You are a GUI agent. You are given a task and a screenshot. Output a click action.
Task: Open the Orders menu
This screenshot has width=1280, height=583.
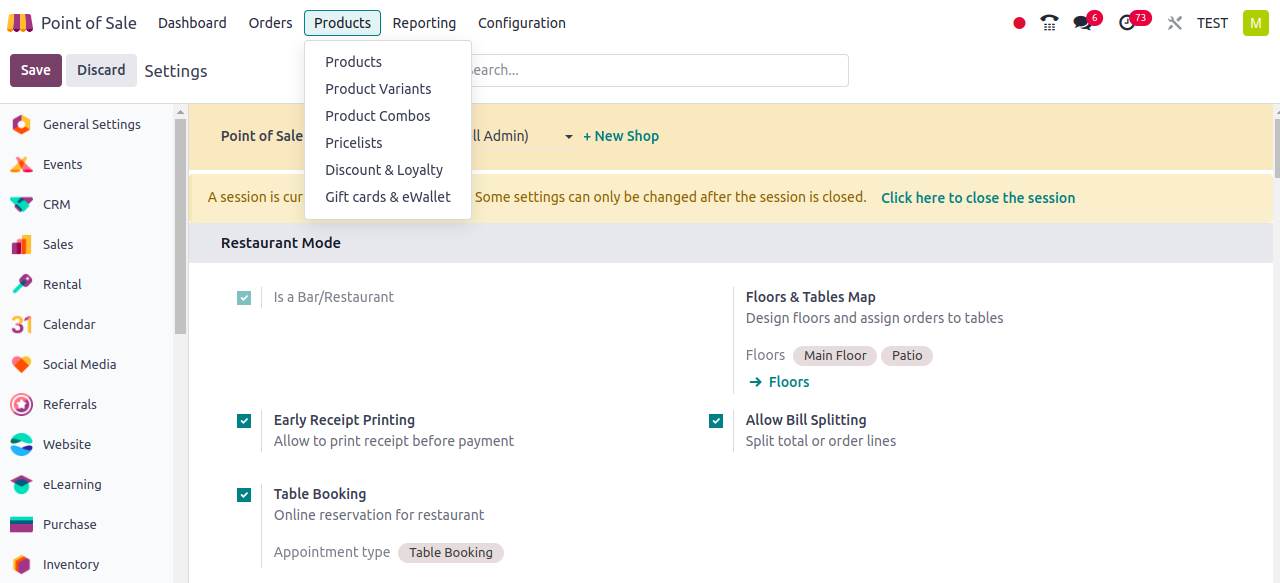click(270, 23)
